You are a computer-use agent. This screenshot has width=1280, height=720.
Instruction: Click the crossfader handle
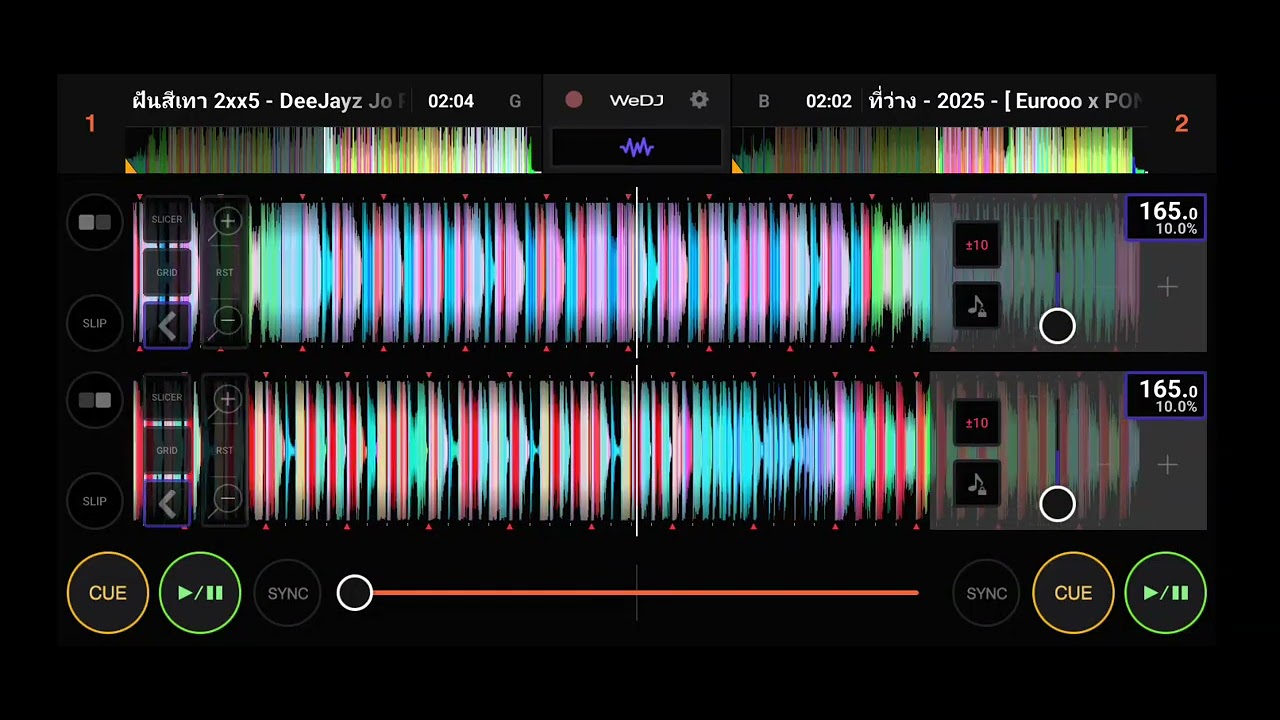tap(354, 593)
